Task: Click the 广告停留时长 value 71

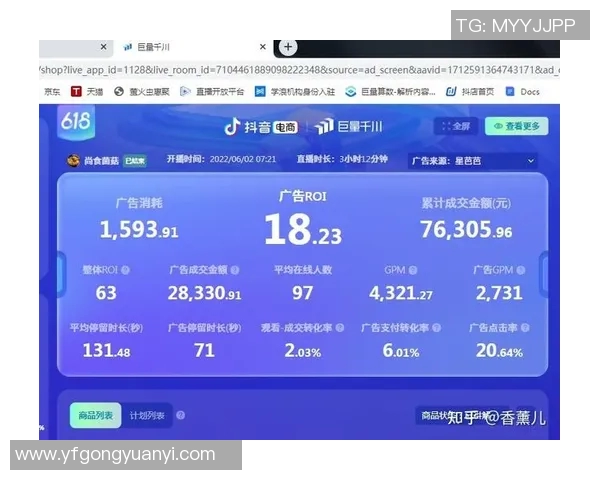Action: (204, 351)
